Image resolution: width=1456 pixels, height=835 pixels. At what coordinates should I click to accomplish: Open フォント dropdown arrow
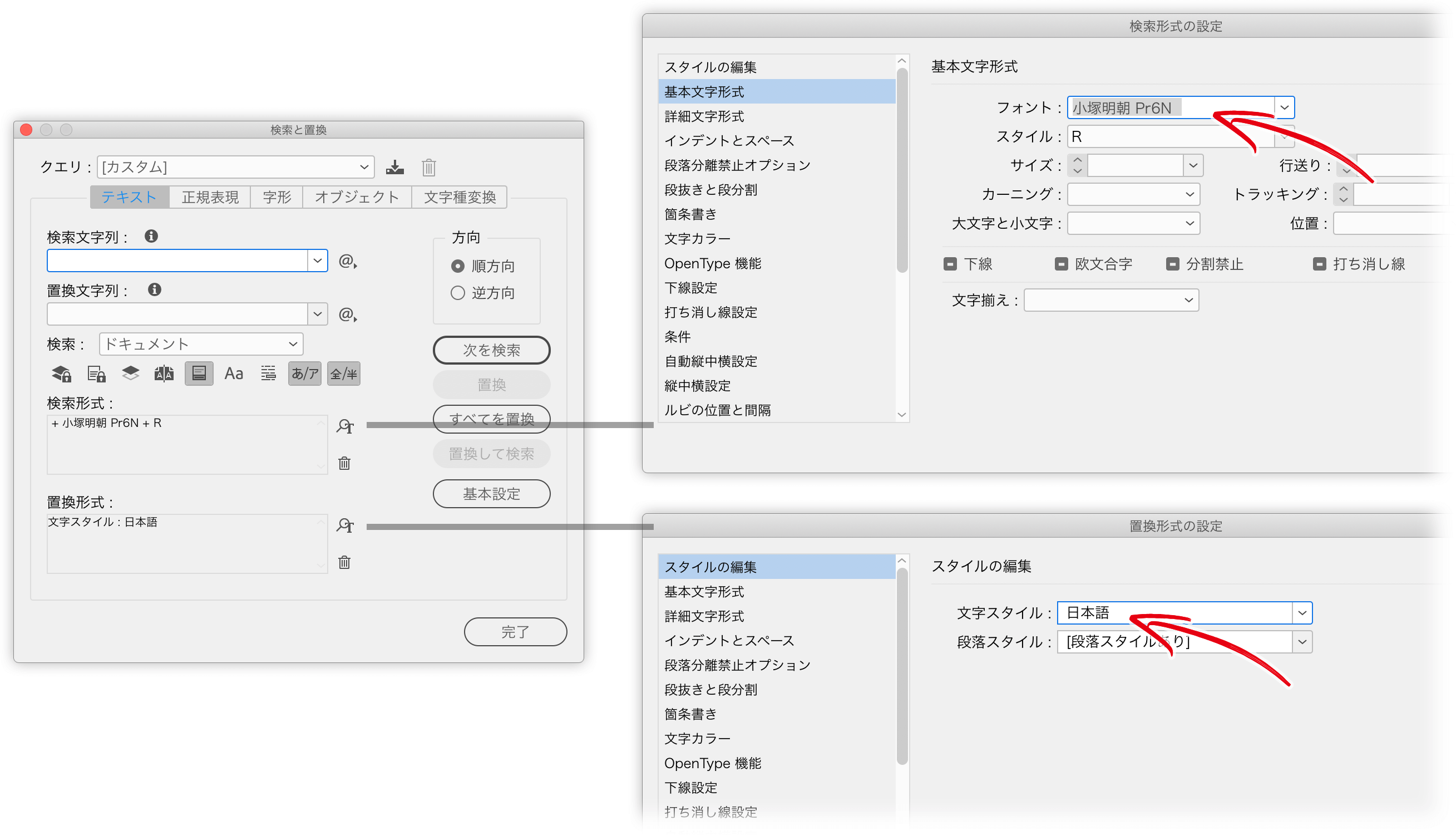pos(1284,108)
